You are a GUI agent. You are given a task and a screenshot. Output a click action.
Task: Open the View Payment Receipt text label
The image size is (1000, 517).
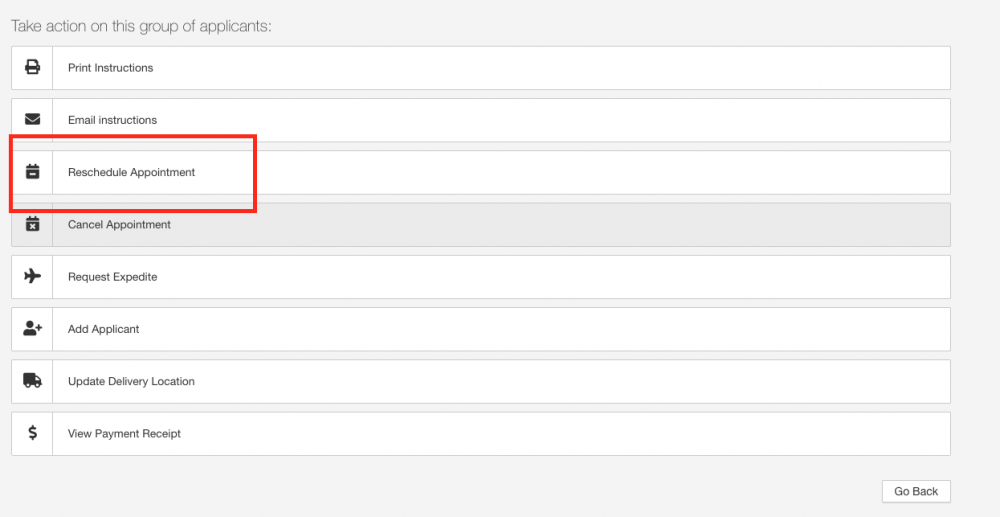pos(124,434)
